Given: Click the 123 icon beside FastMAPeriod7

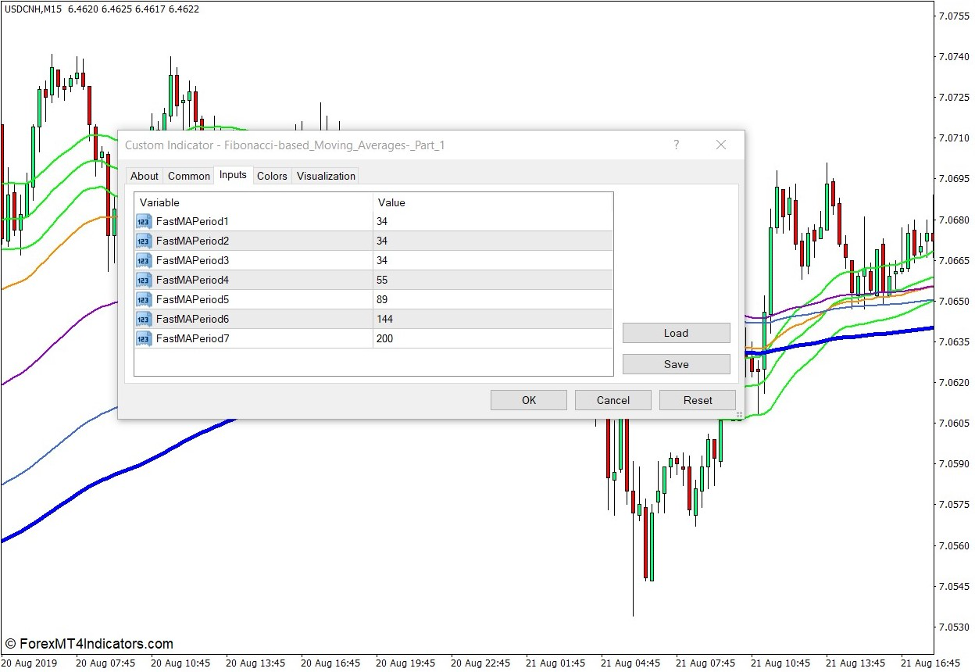Looking at the screenshot, I should [142, 338].
